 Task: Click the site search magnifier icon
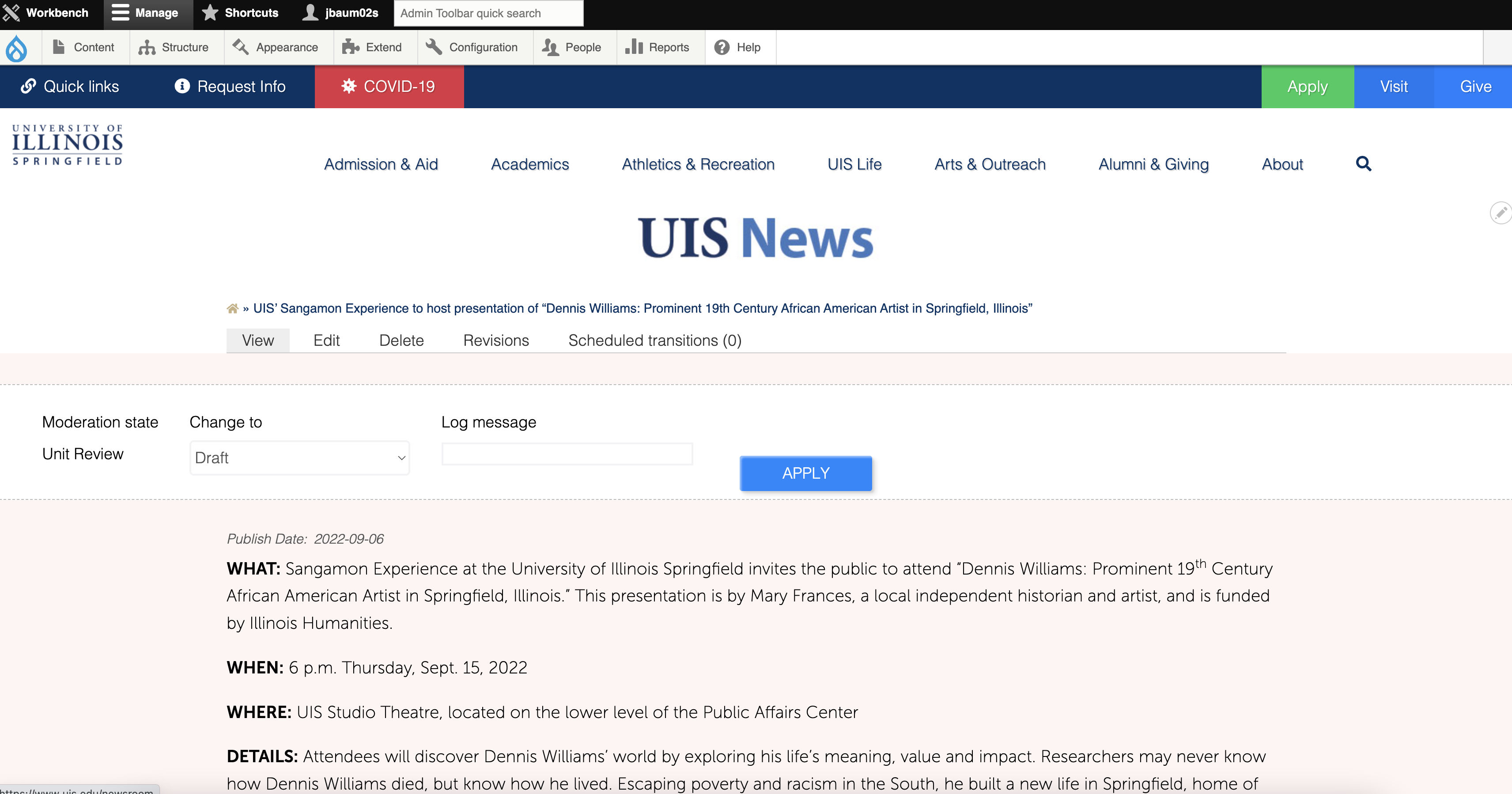1364,164
